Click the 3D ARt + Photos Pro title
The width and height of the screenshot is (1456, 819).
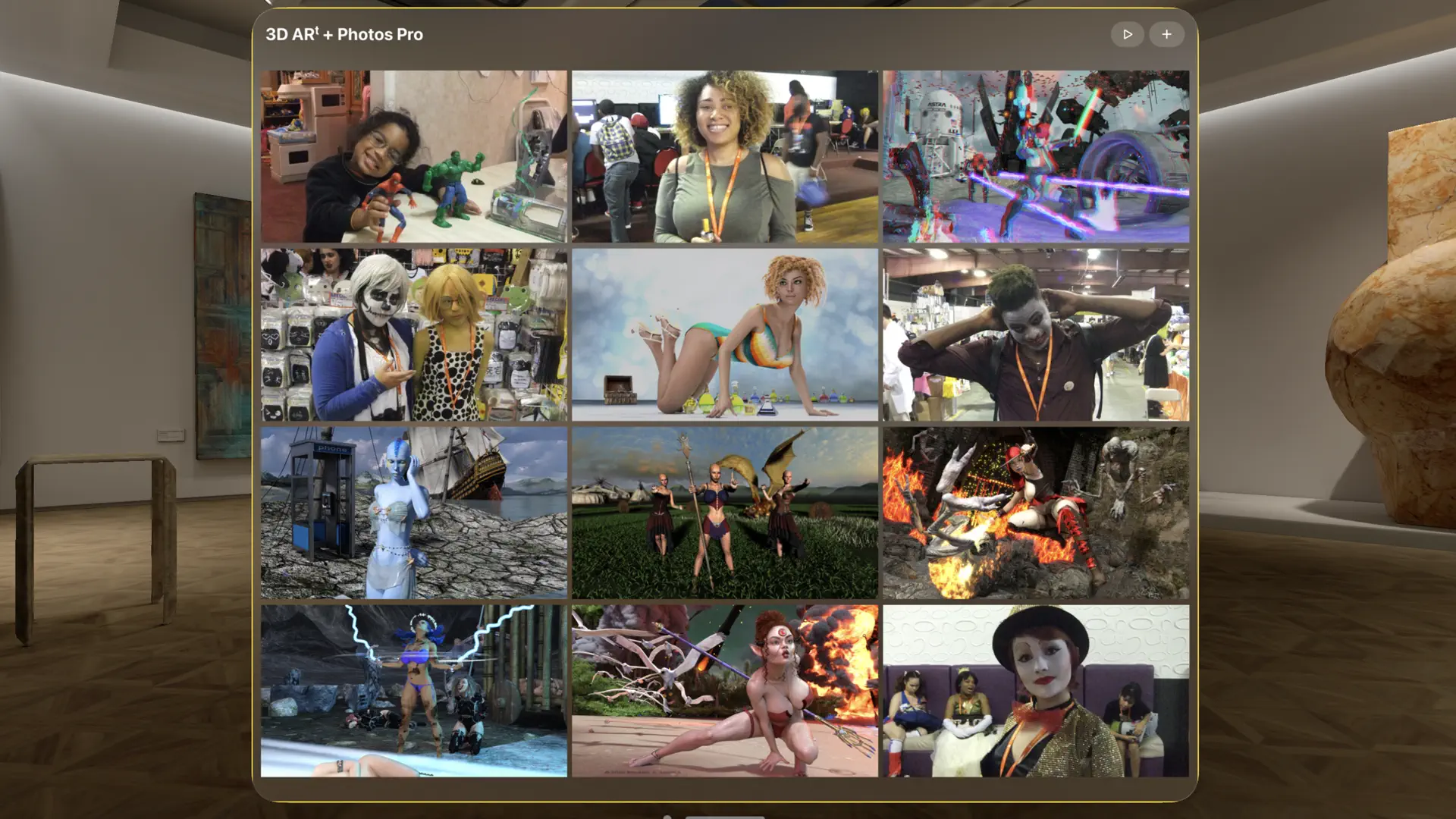tap(344, 34)
